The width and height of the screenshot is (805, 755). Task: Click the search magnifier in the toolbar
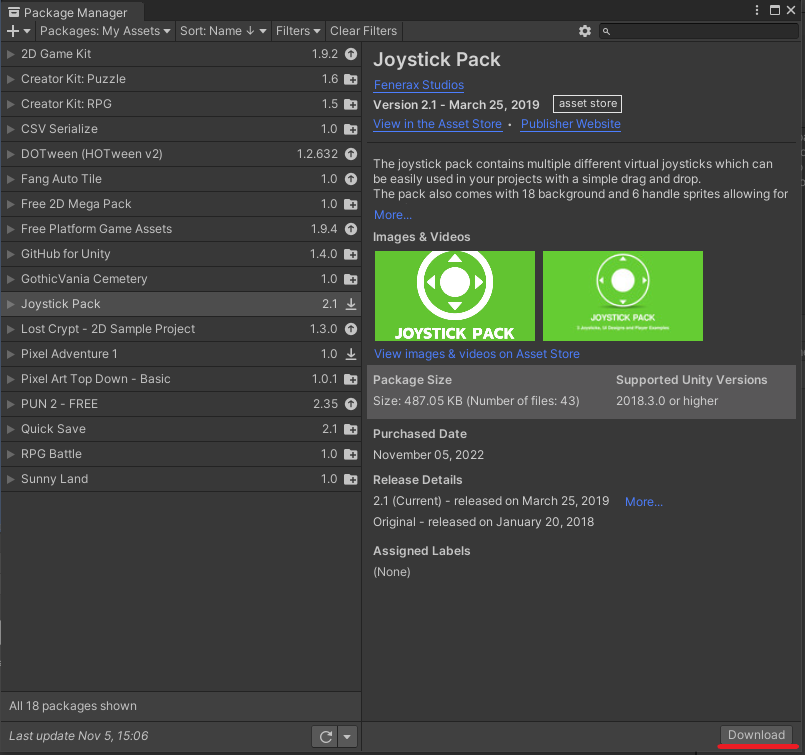tap(606, 31)
